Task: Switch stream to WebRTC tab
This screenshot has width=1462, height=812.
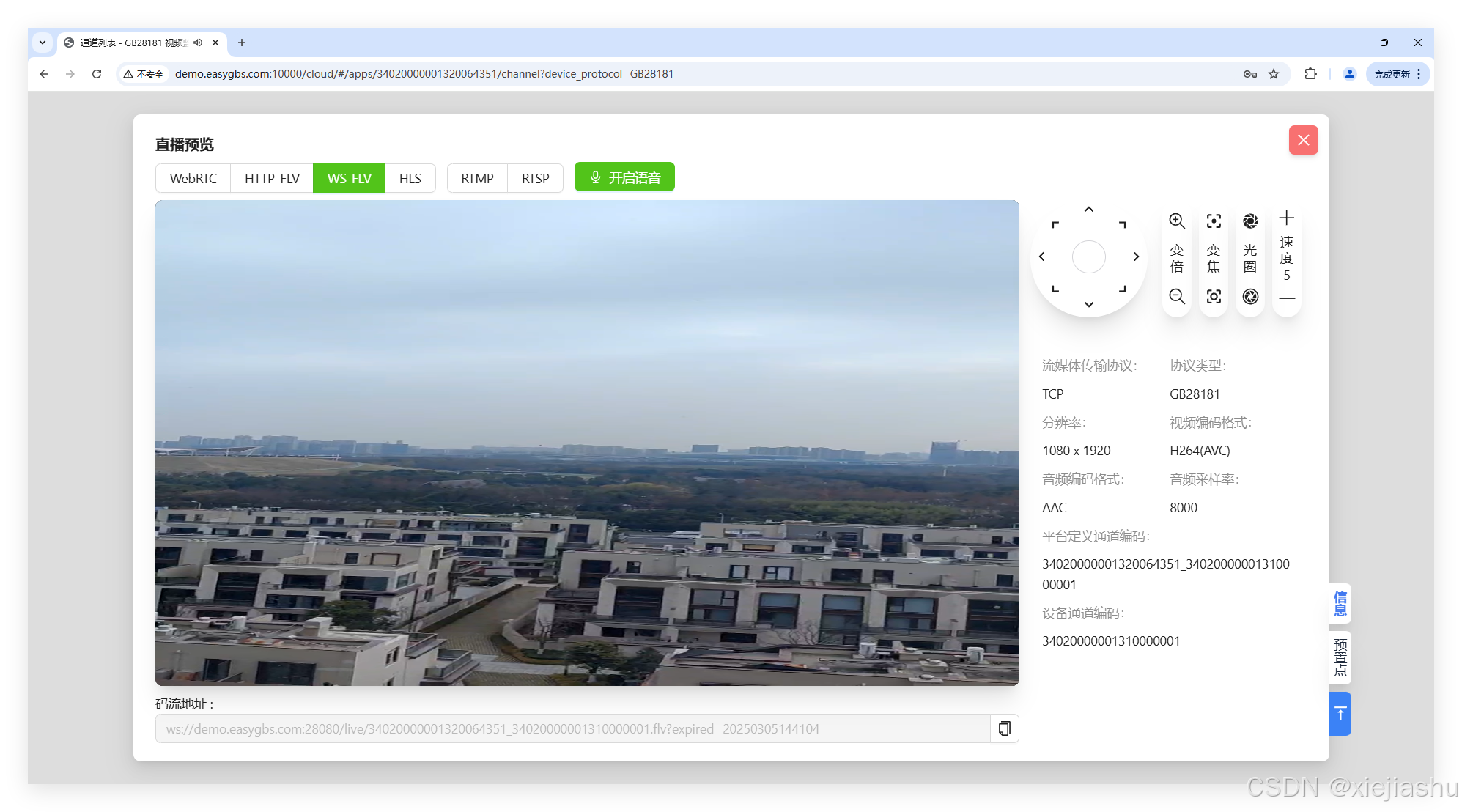Action: [x=193, y=178]
